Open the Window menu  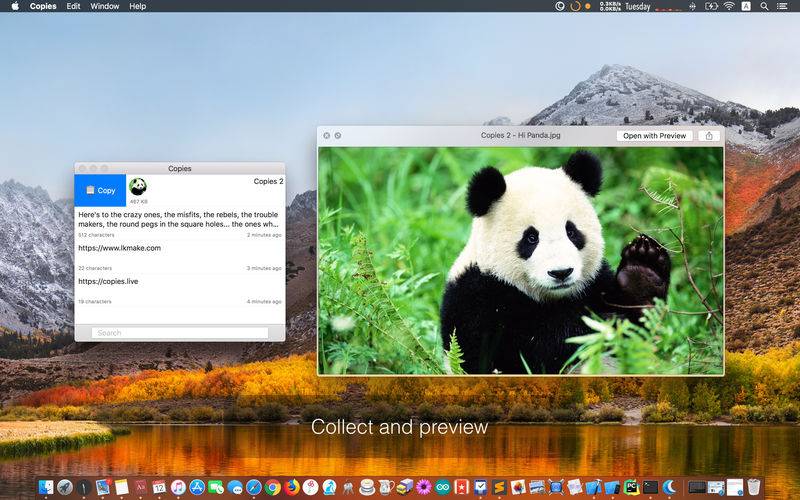105,6
